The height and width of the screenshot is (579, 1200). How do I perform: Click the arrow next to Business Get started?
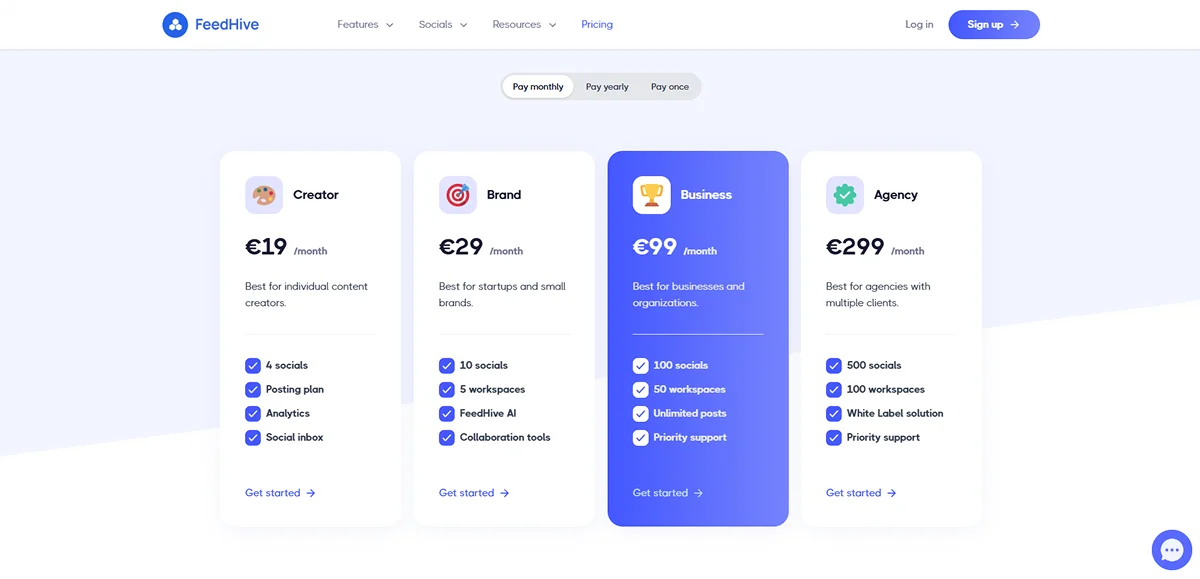click(700, 492)
